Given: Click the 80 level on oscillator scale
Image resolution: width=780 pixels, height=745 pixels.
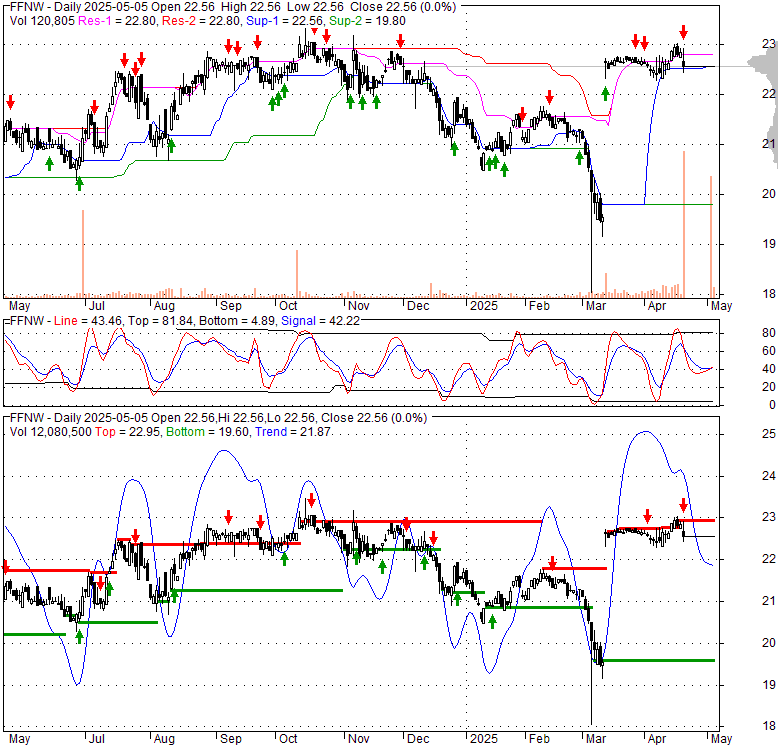Looking at the screenshot, I should coord(769,333).
